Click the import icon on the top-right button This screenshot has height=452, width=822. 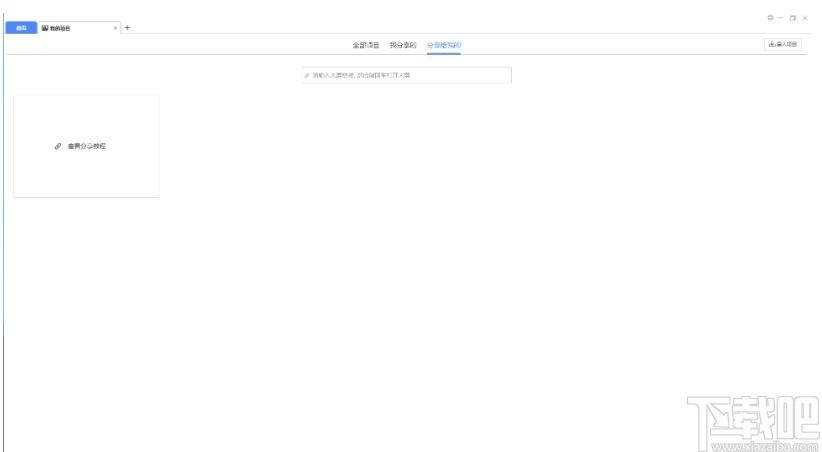point(772,45)
